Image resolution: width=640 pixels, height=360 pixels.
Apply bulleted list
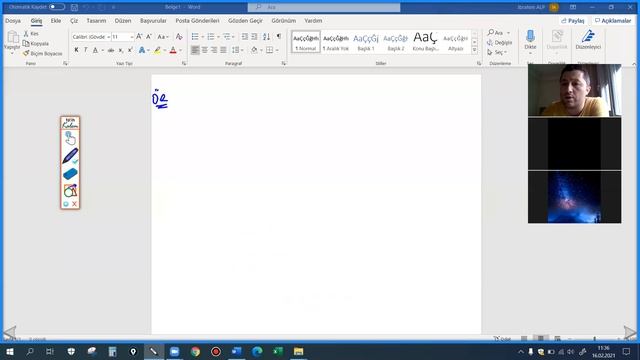pos(195,37)
